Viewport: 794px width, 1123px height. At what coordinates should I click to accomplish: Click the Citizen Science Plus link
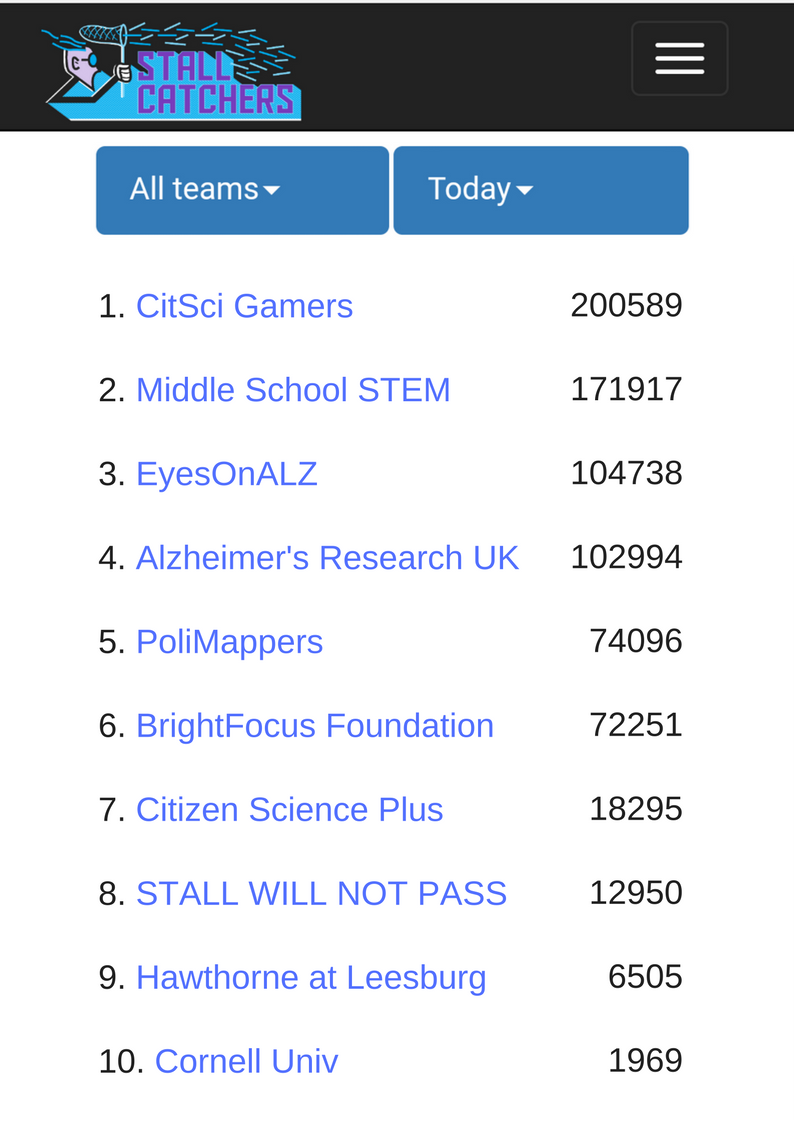click(290, 809)
